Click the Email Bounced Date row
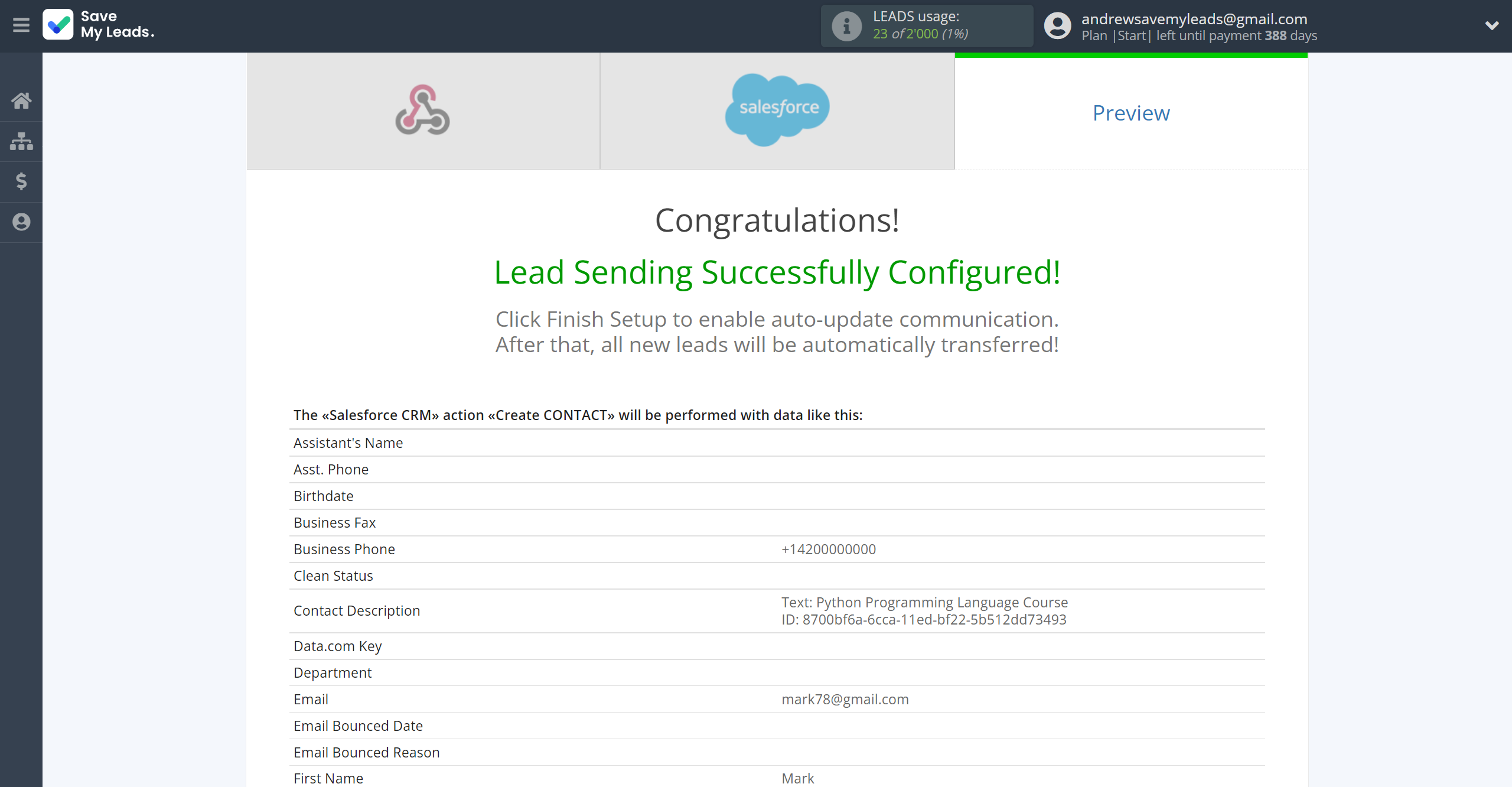Image resolution: width=1512 pixels, height=787 pixels. click(x=777, y=726)
